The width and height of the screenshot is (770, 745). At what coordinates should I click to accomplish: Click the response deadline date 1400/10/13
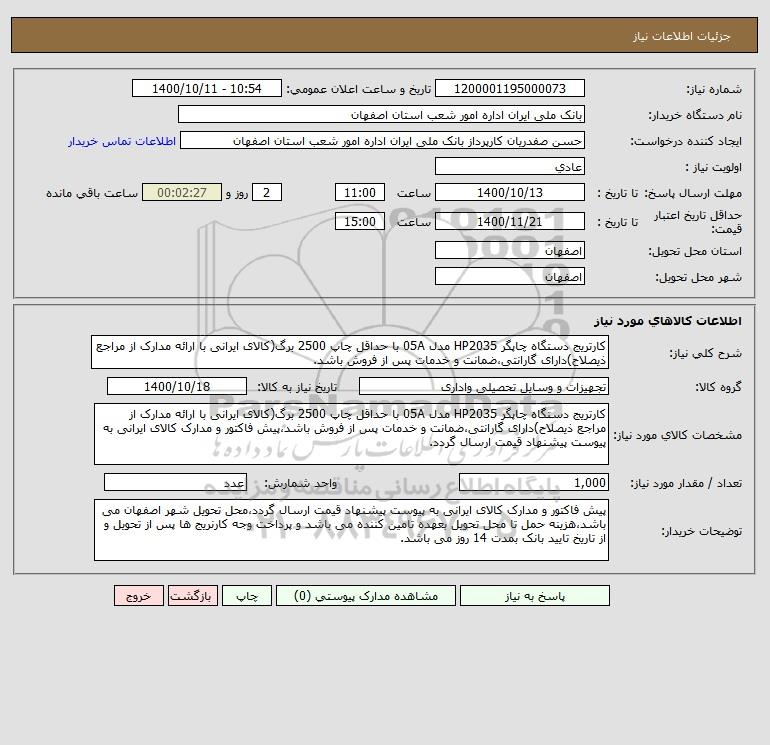point(510,193)
